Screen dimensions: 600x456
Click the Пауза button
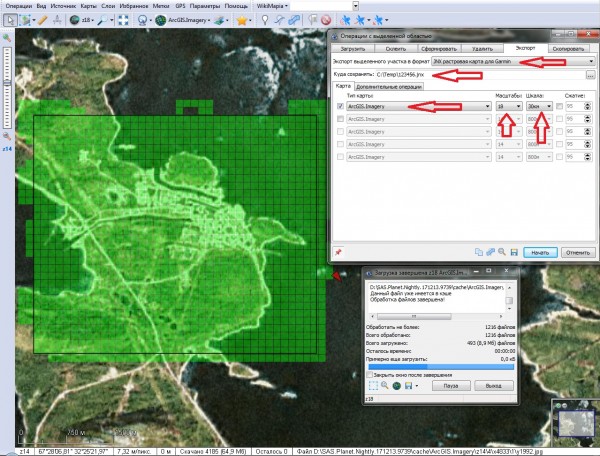451,386
